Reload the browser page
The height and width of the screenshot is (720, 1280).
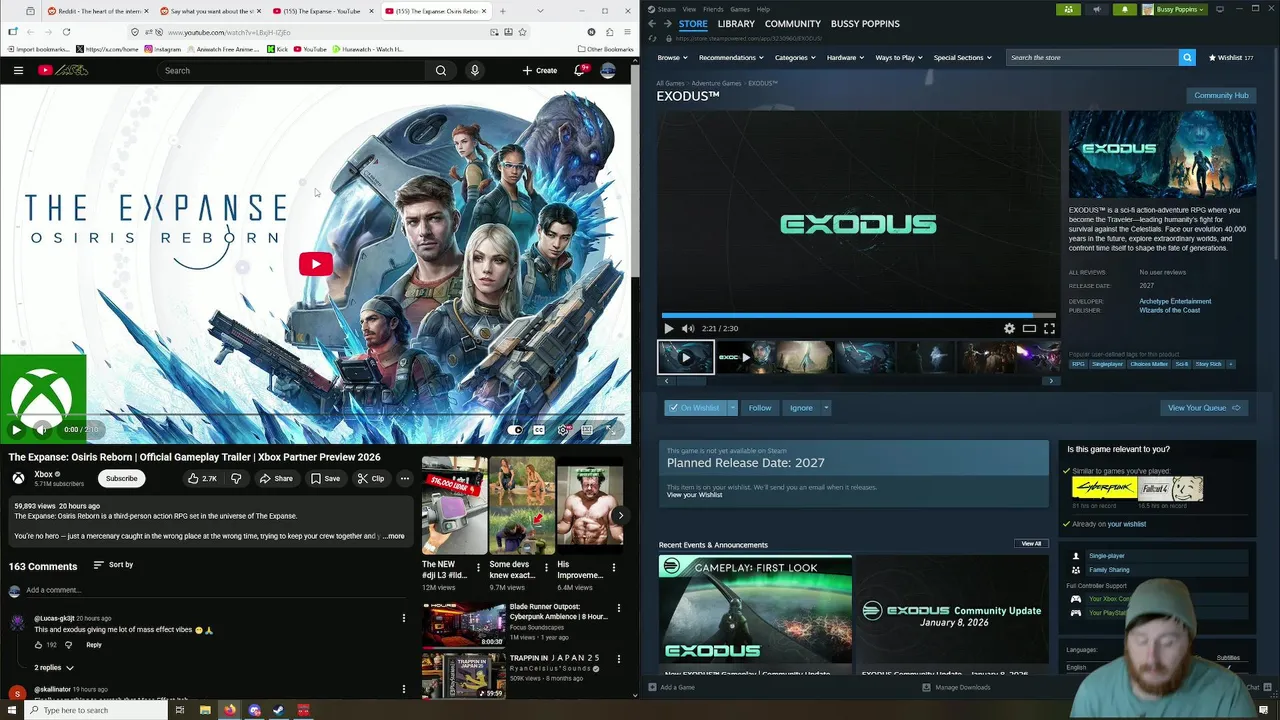click(x=66, y=32)
